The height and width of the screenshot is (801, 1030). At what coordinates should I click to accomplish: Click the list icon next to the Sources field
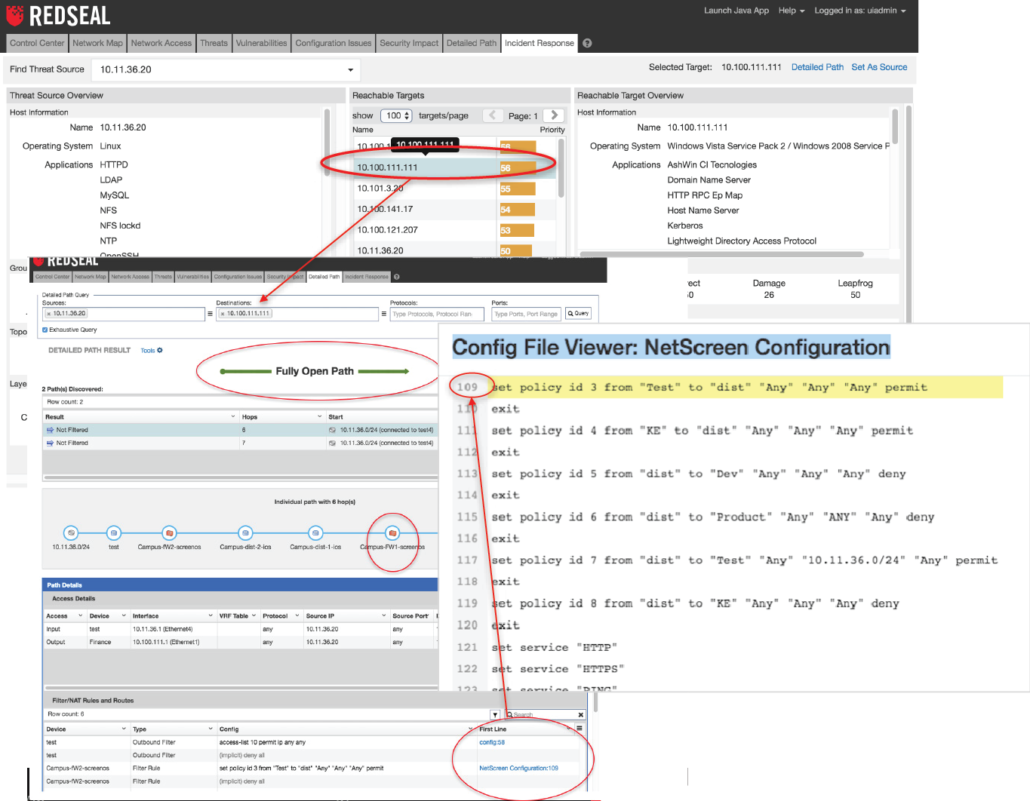210,314
